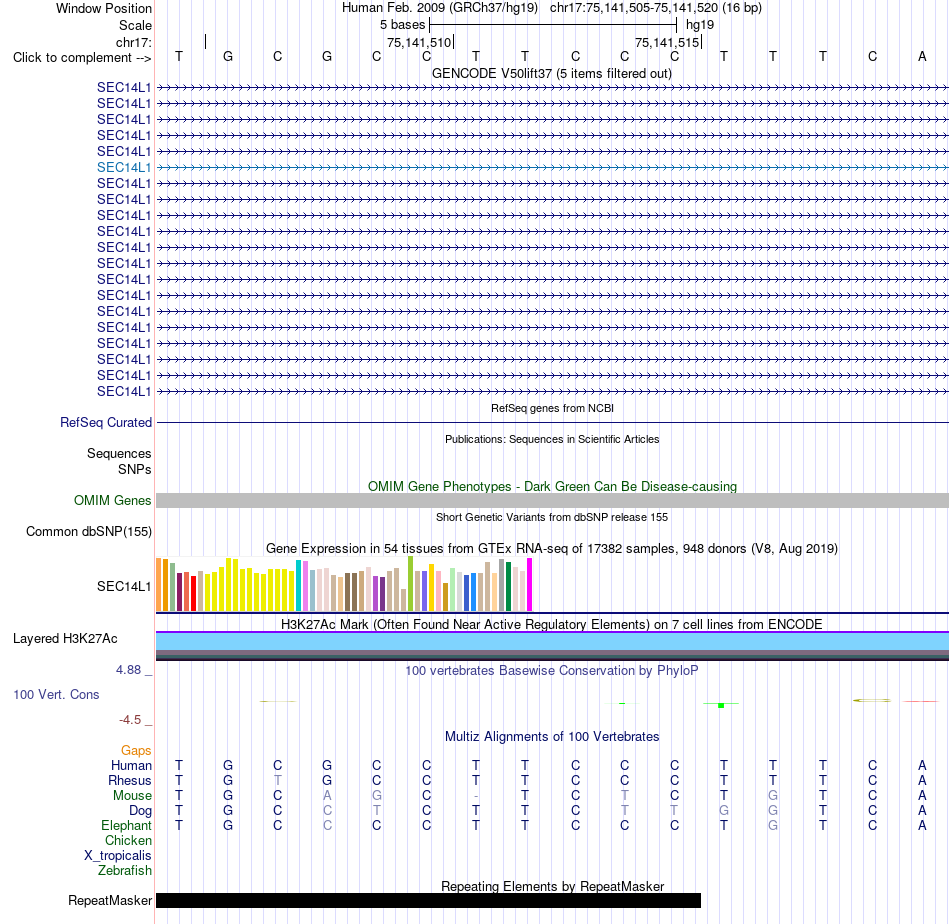
Task: Click the -4.5 lower PhyloP axis value
Action: (130, 720)
